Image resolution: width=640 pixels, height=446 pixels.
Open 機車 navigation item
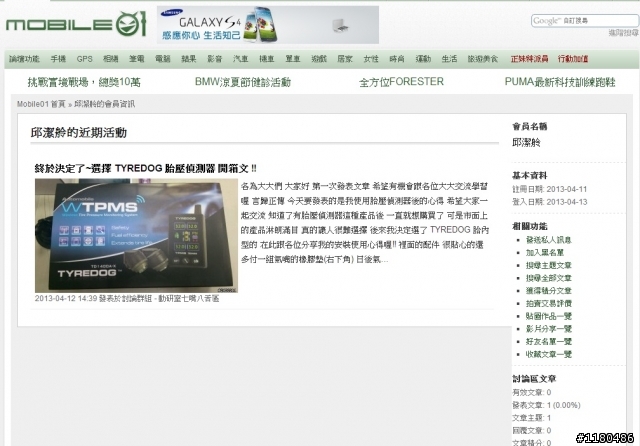coord(267,59)
